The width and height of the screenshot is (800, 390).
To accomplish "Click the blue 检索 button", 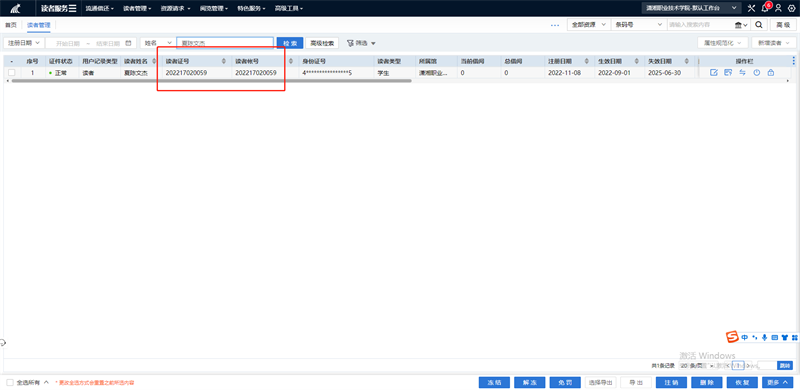I will (x=290, y=43).
